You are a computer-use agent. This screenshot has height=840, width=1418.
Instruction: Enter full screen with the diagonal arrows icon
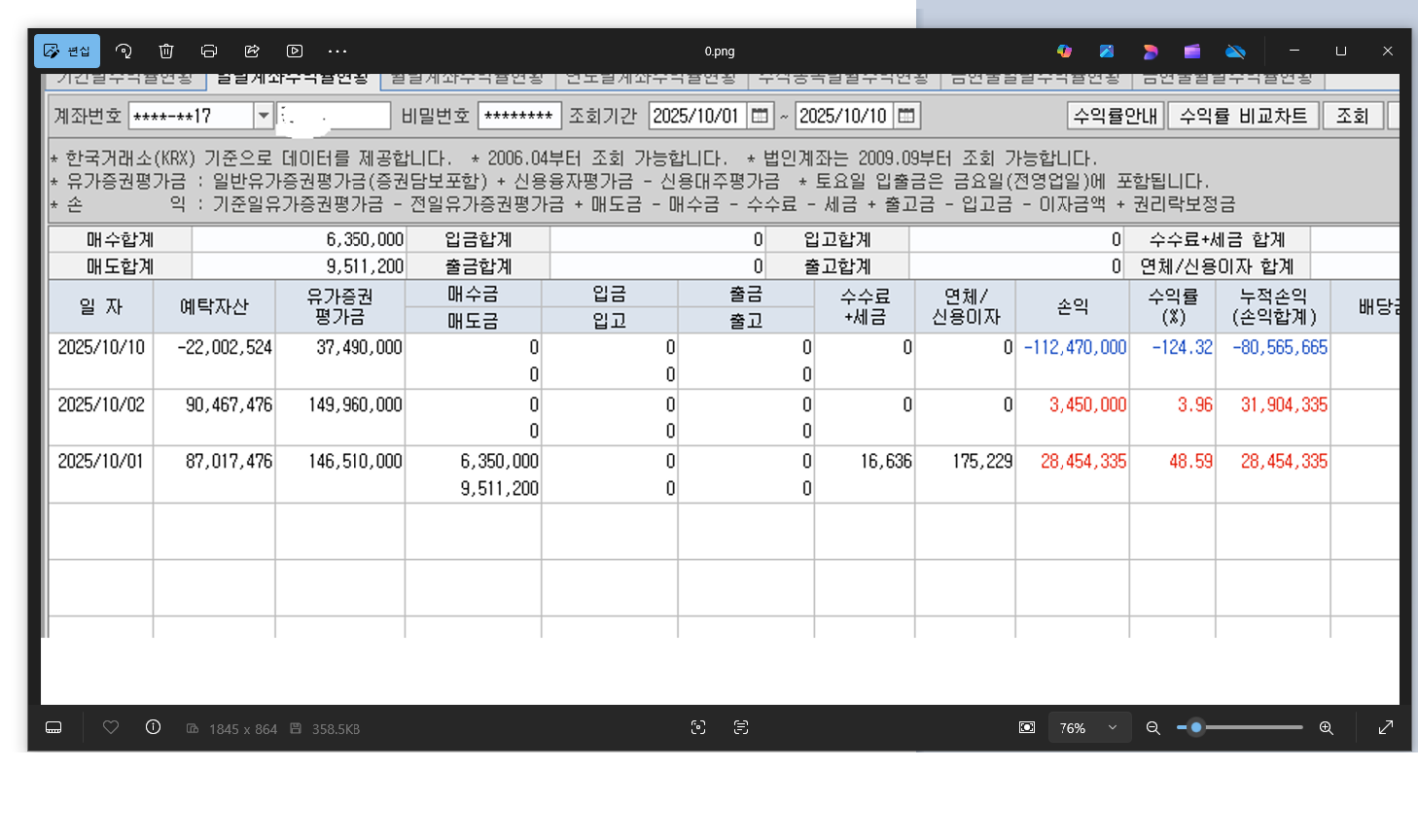pos(1386,727)
